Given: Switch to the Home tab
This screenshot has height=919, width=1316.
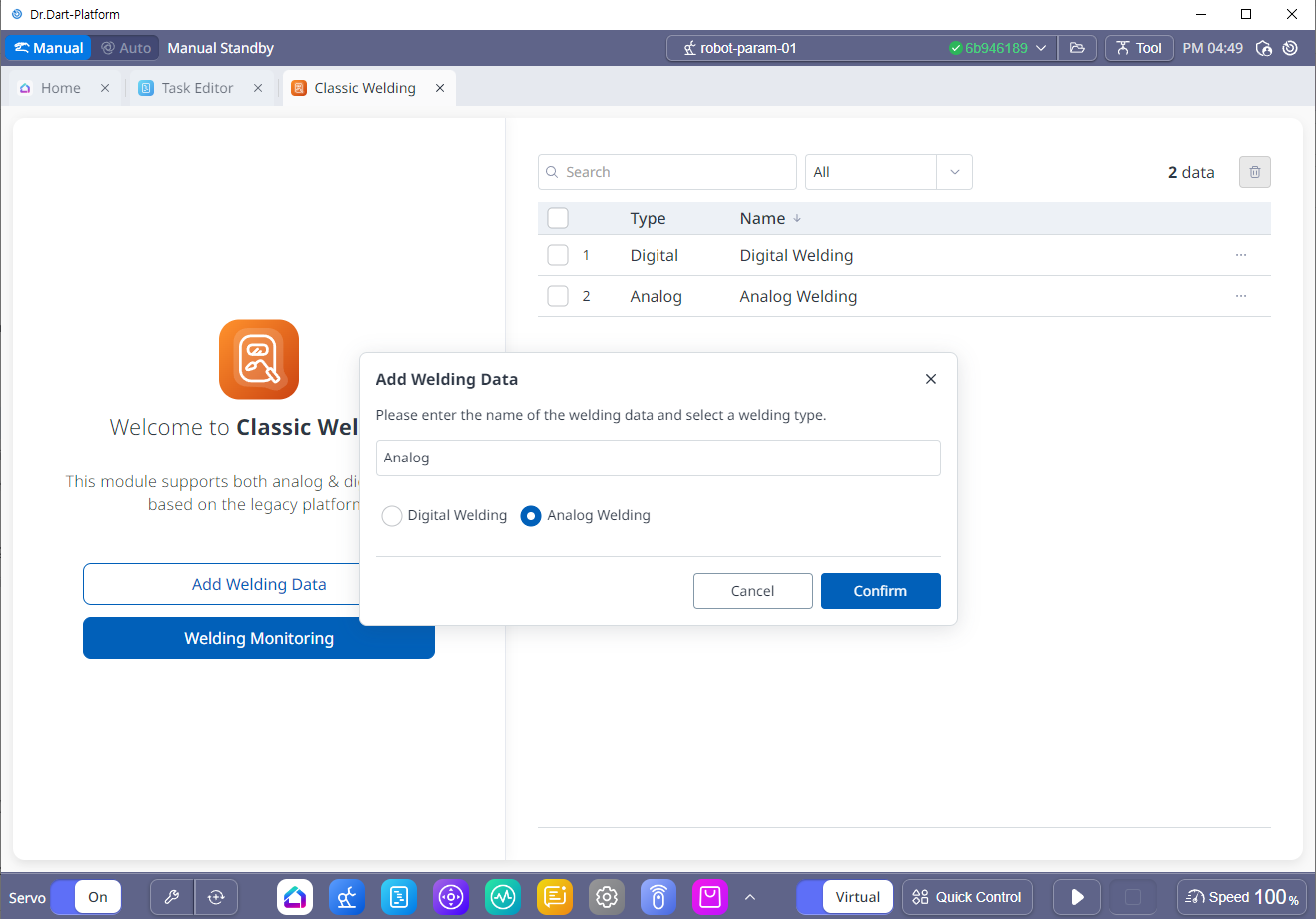Looking at the screenshot, I should 60,88.
